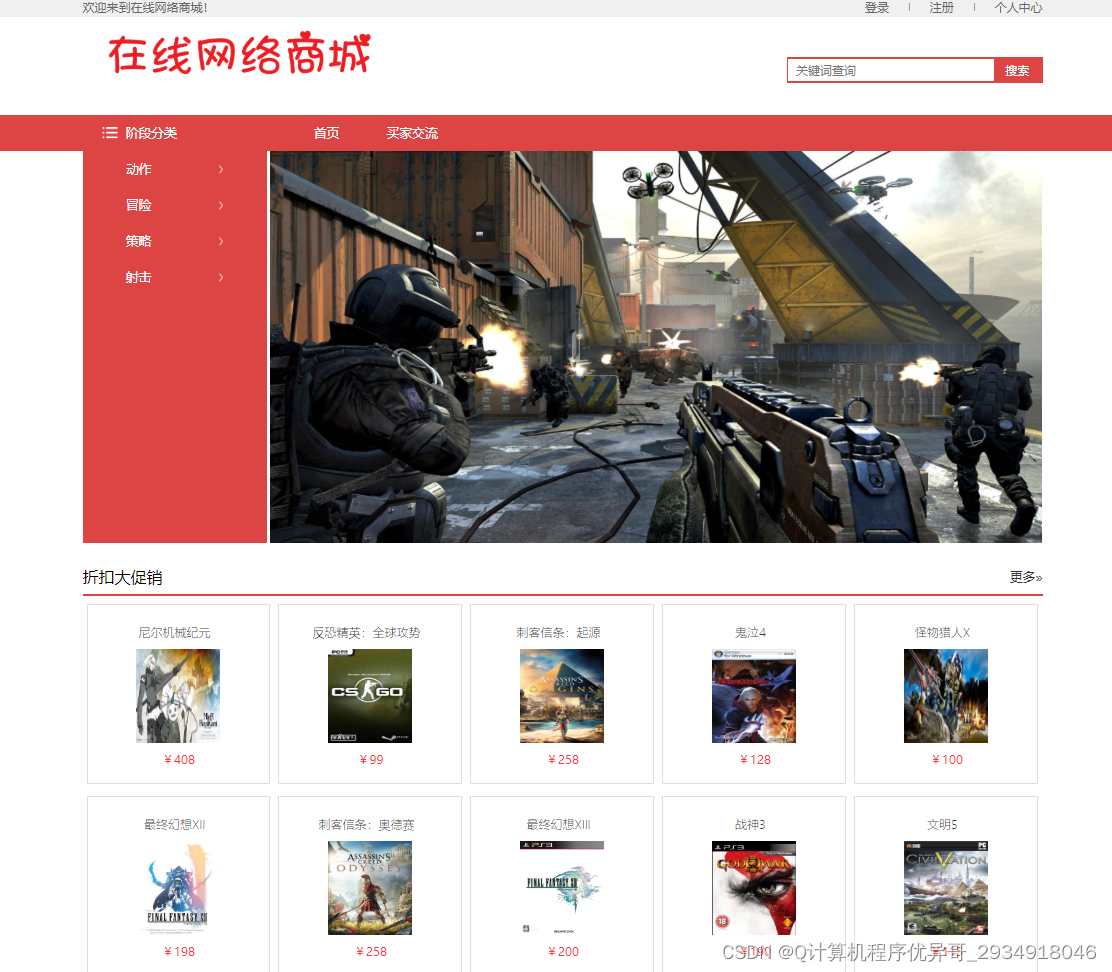This screenshot has height=972, width=1112.
Task: Open the CS:GO cover thumbnail
Action: pyautogui.click(x=369, y=696)
